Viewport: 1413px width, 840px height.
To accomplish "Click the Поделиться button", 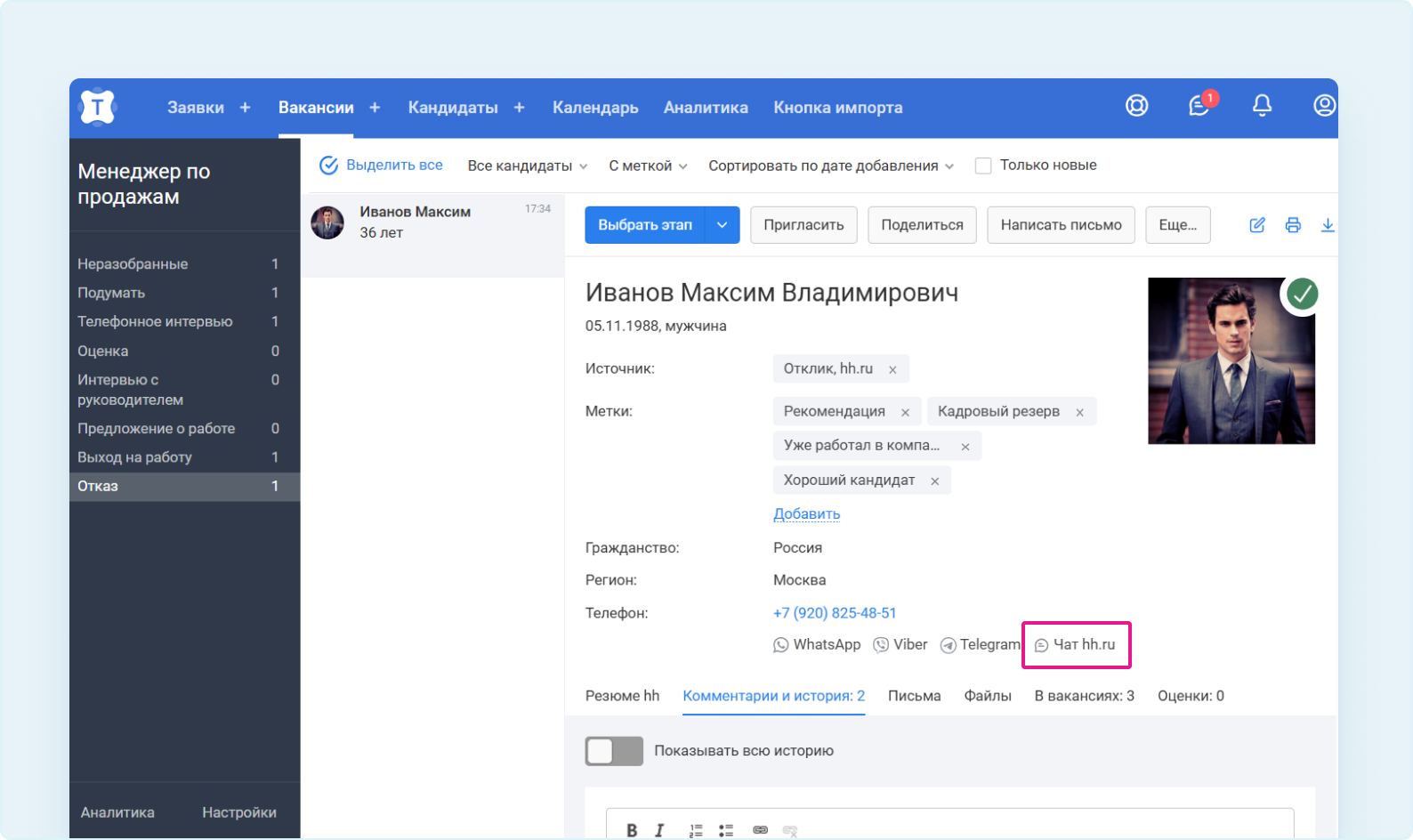I will click(x=922, y=225).
